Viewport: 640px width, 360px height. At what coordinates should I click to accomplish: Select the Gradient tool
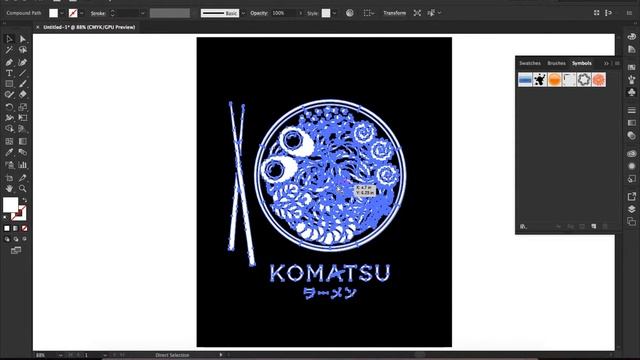click(22, 141)
